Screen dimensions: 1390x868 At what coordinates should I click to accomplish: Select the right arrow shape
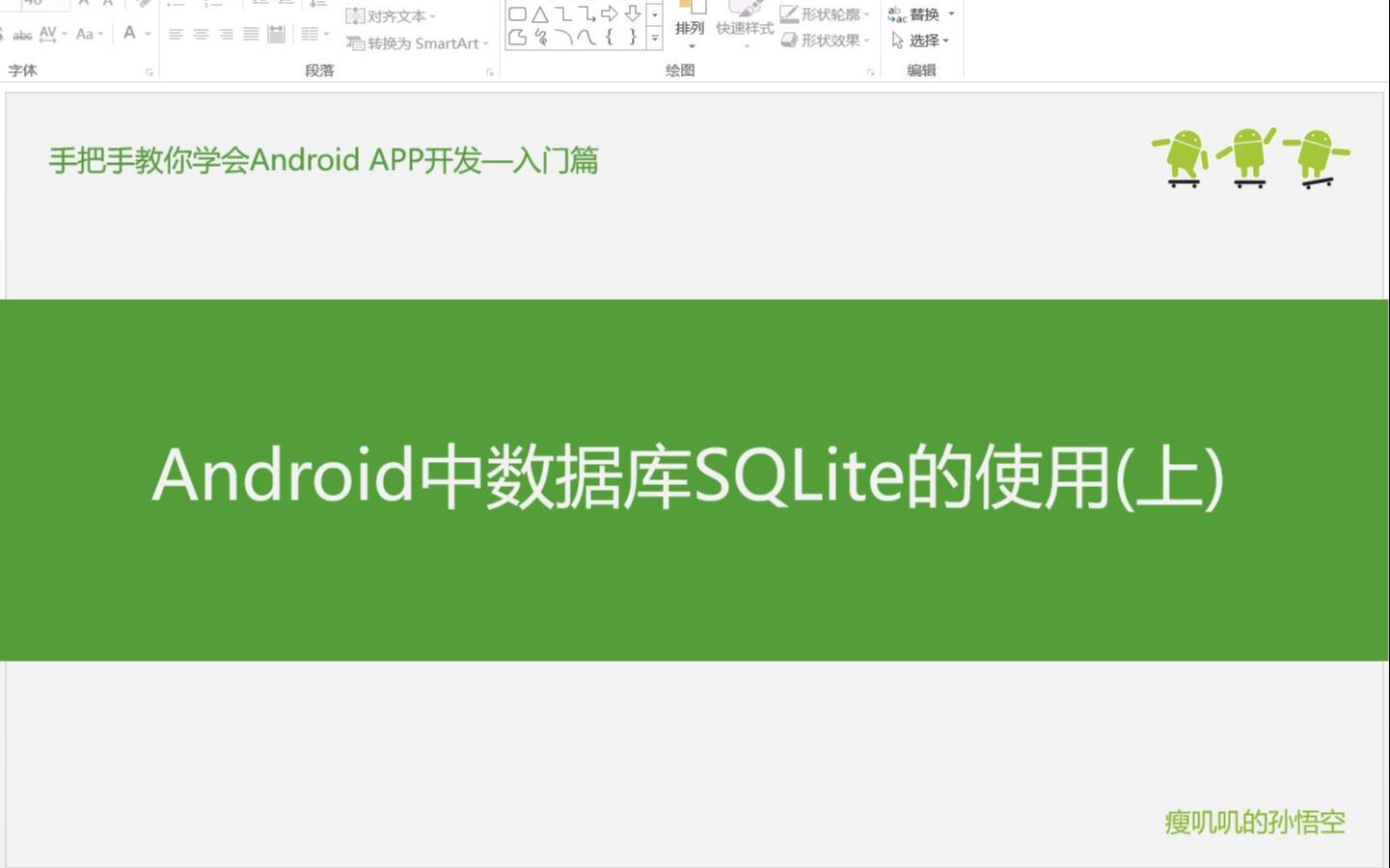point(610,14)
